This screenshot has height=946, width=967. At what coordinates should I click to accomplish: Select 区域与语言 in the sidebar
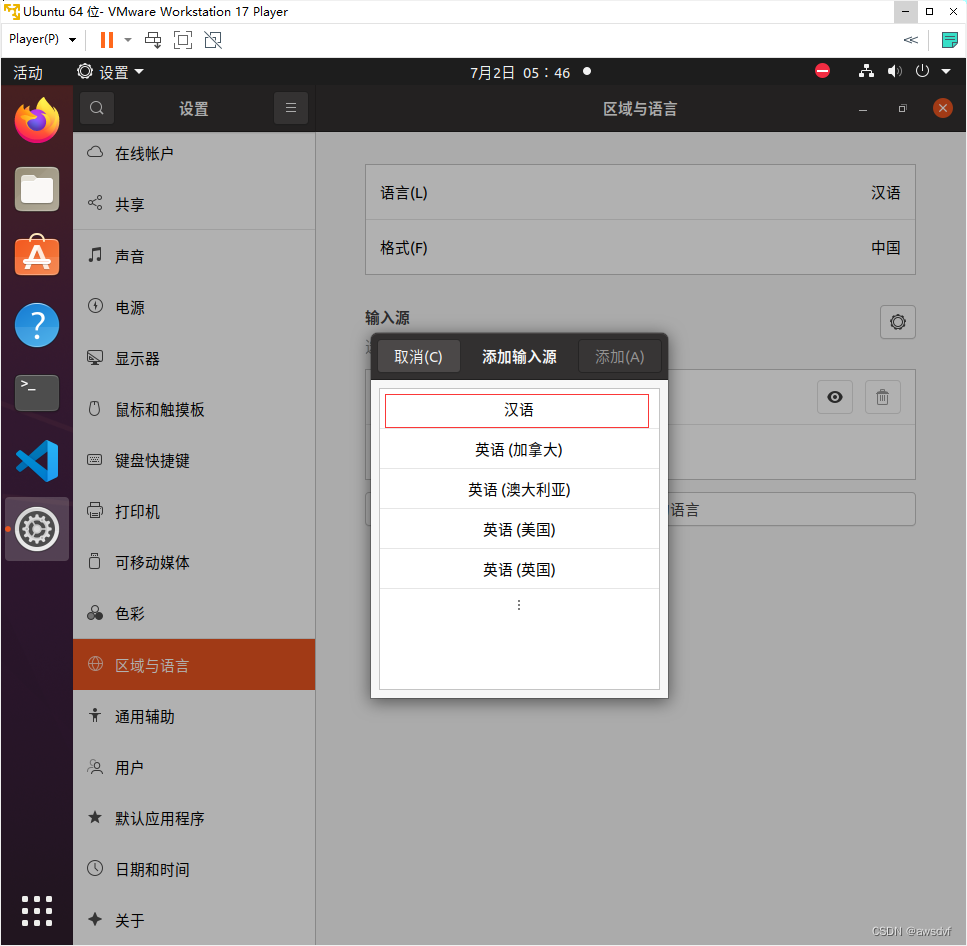pyautogui.click(x=194, y=665)
